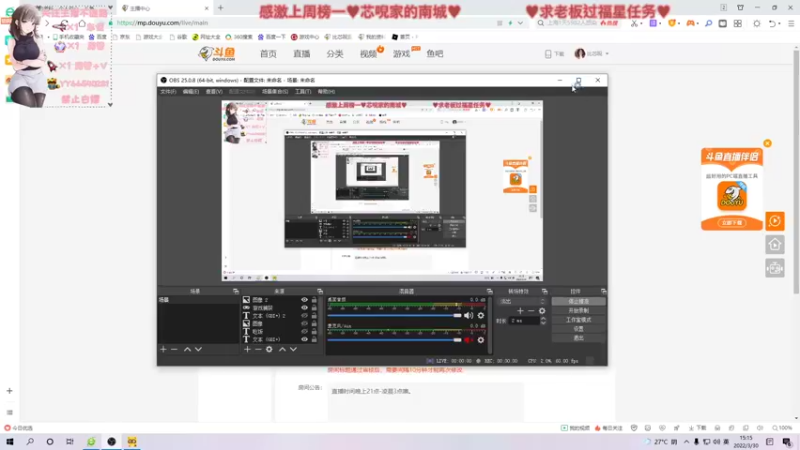Pop out the OBS controls dock
The image size is (800, 450).
coord(604,291)
